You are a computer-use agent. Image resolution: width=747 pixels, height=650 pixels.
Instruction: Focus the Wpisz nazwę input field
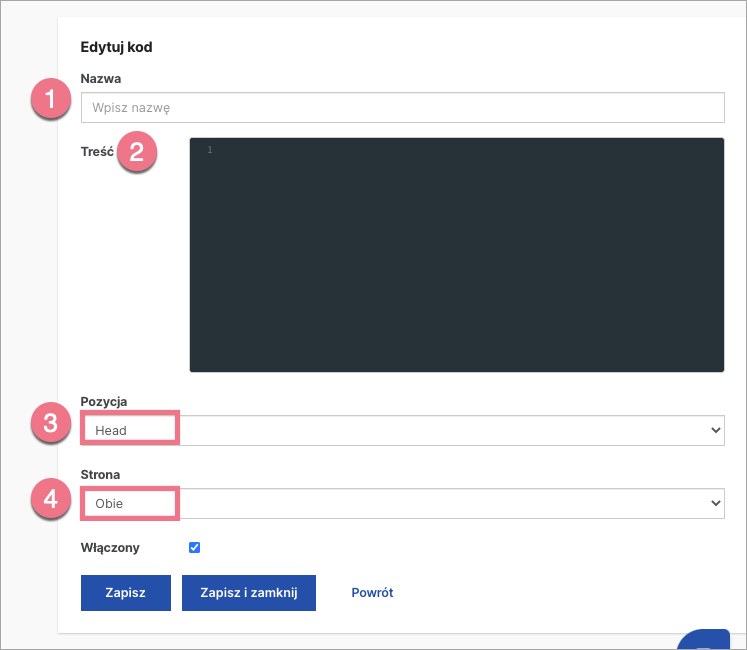(402, 107)
